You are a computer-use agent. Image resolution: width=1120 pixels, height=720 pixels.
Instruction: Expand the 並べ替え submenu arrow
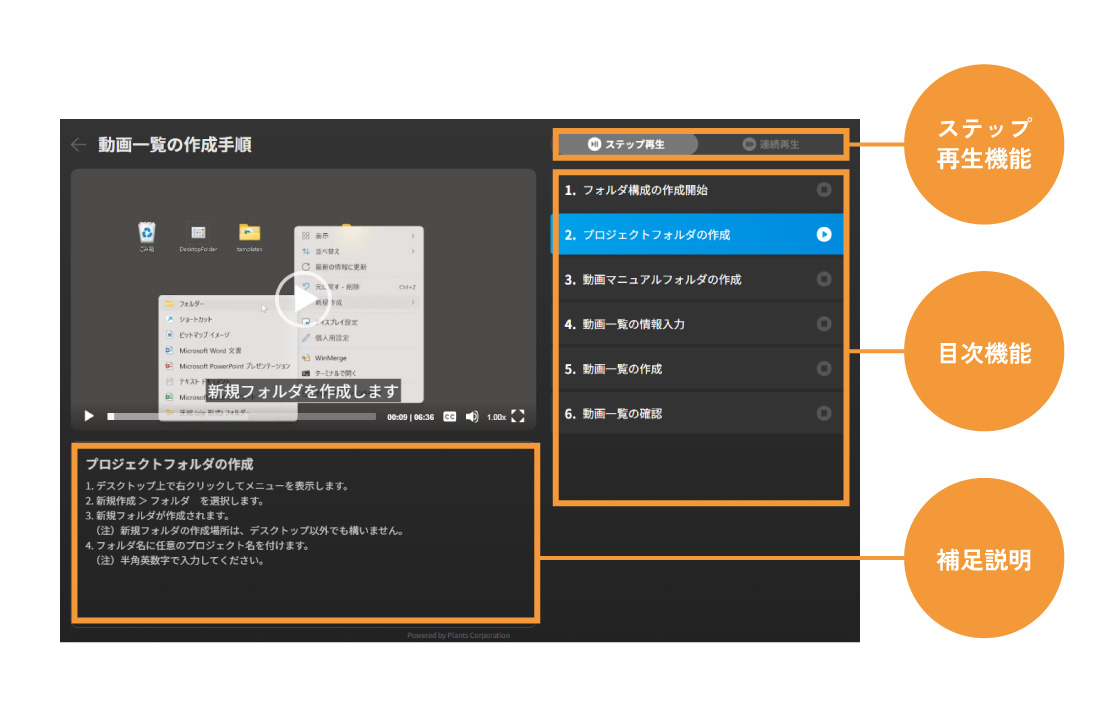(x=413, y=251)
